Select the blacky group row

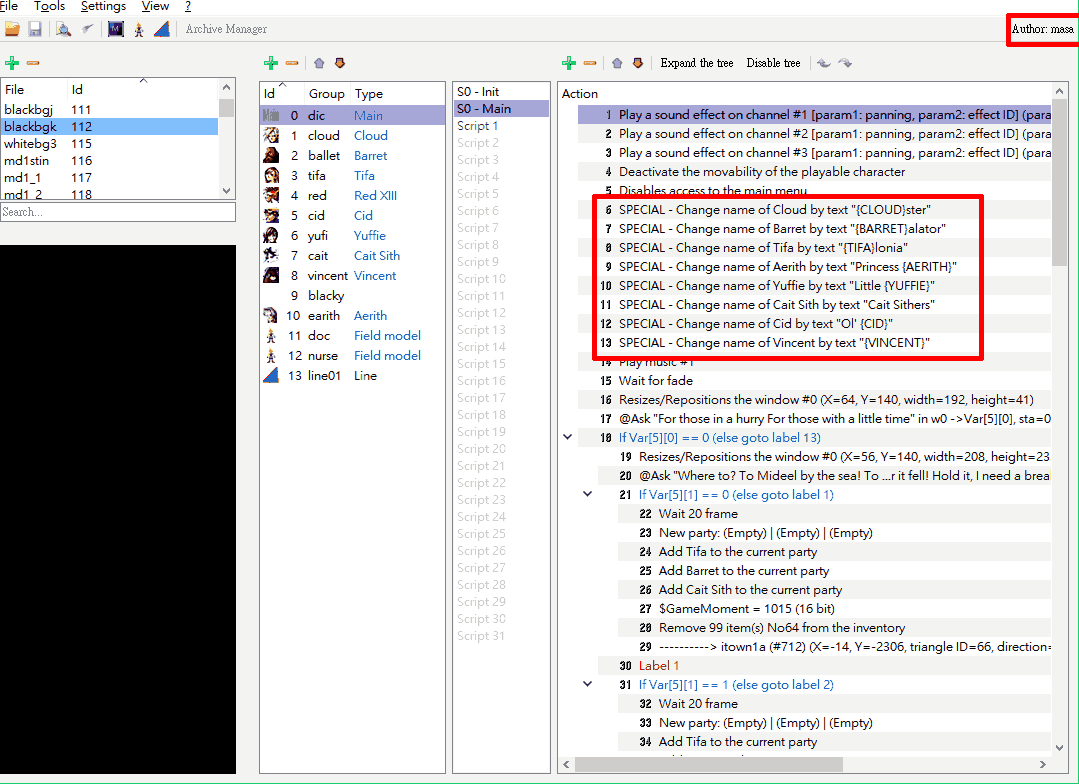pyautogui.click(x=352, y=295)
